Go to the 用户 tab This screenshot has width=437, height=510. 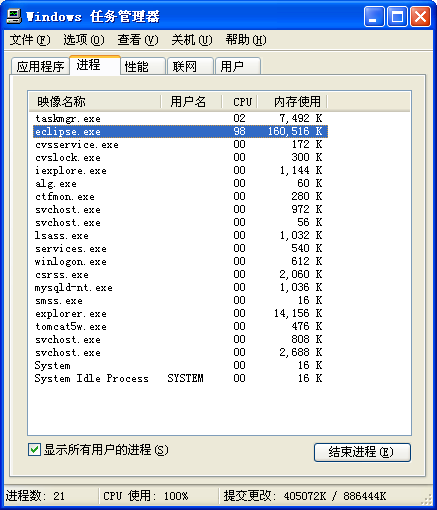click(238, 66)
